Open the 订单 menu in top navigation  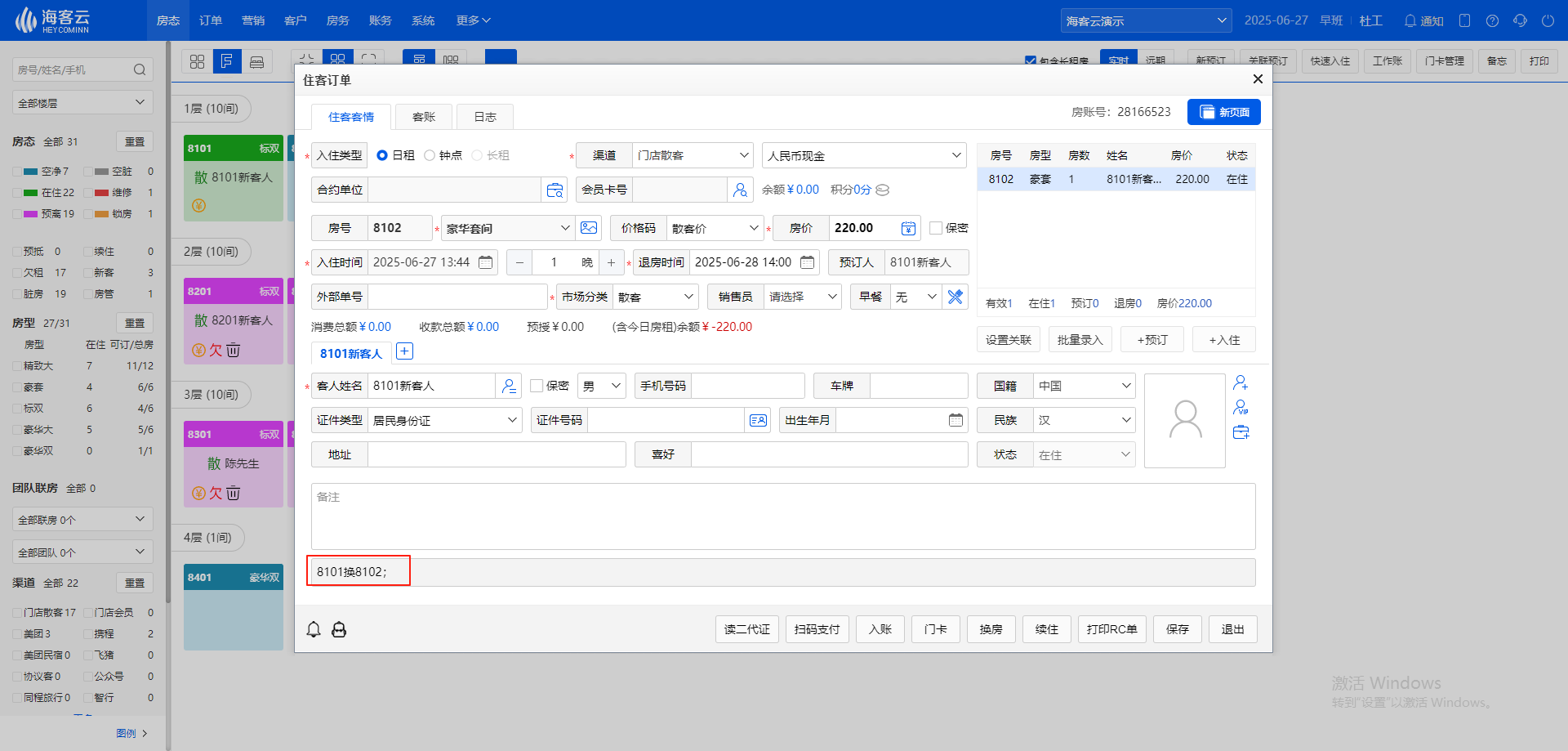[211, 20]
